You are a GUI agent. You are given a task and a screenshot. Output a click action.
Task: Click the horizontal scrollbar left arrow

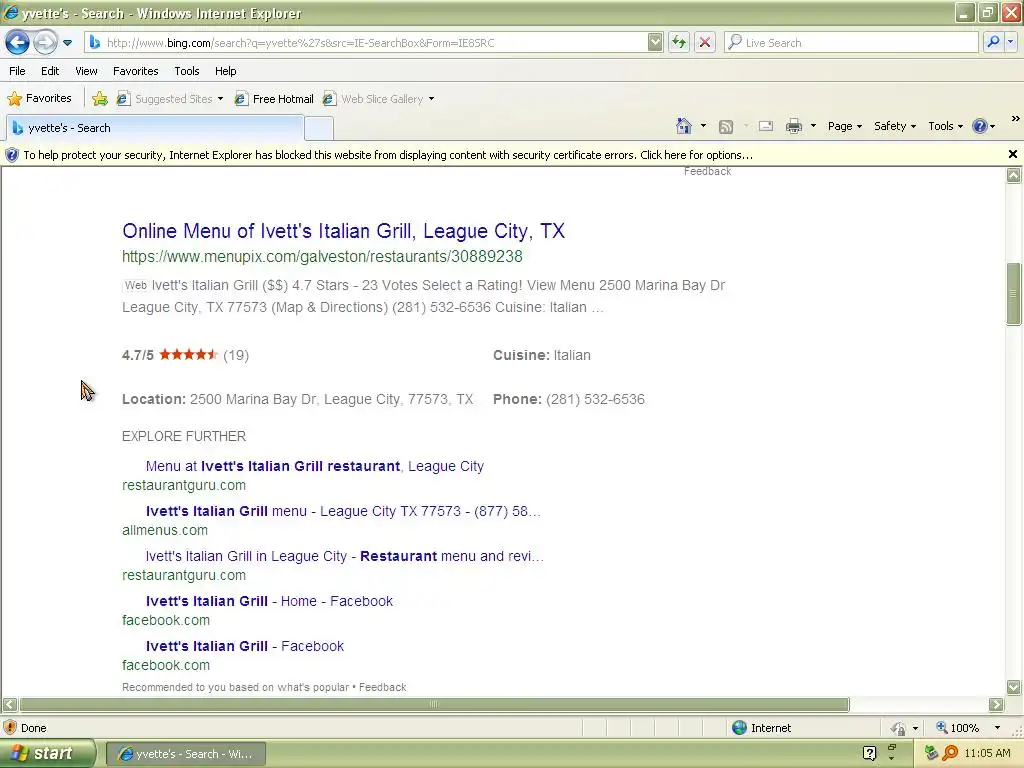coord(10,705)
